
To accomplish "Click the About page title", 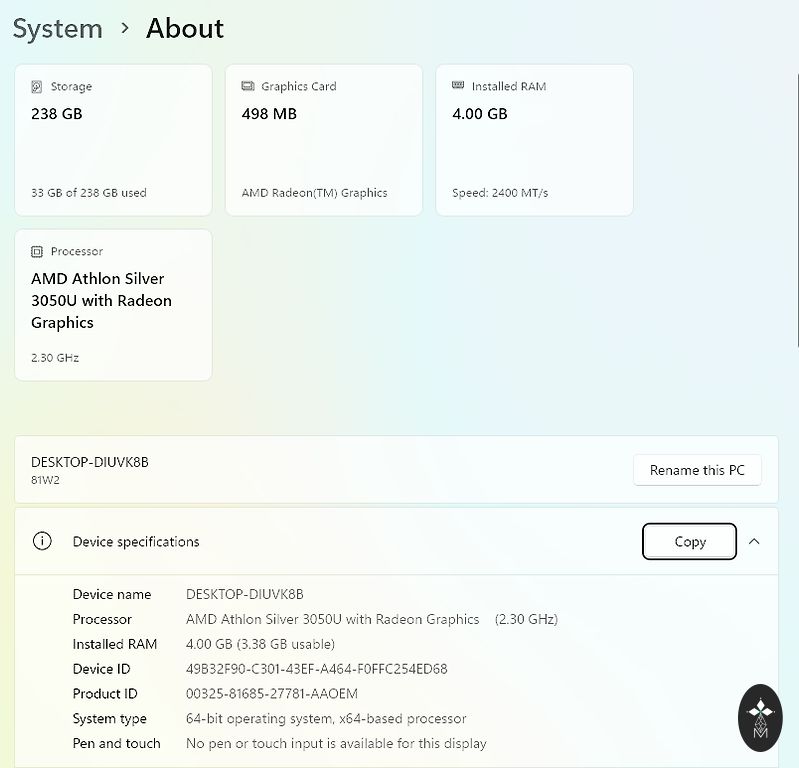I will pos(185,29).
